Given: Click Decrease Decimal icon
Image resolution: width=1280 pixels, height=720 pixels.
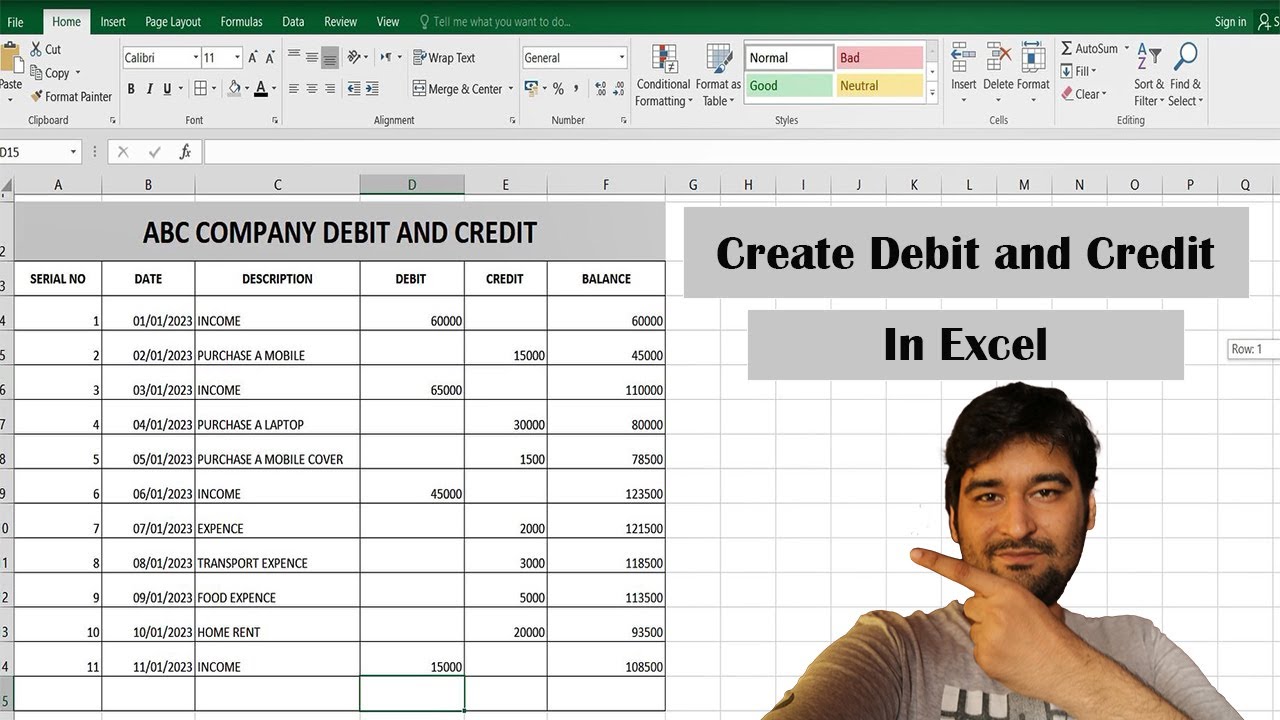Looking at the screenshot, I should coord(617,89).
